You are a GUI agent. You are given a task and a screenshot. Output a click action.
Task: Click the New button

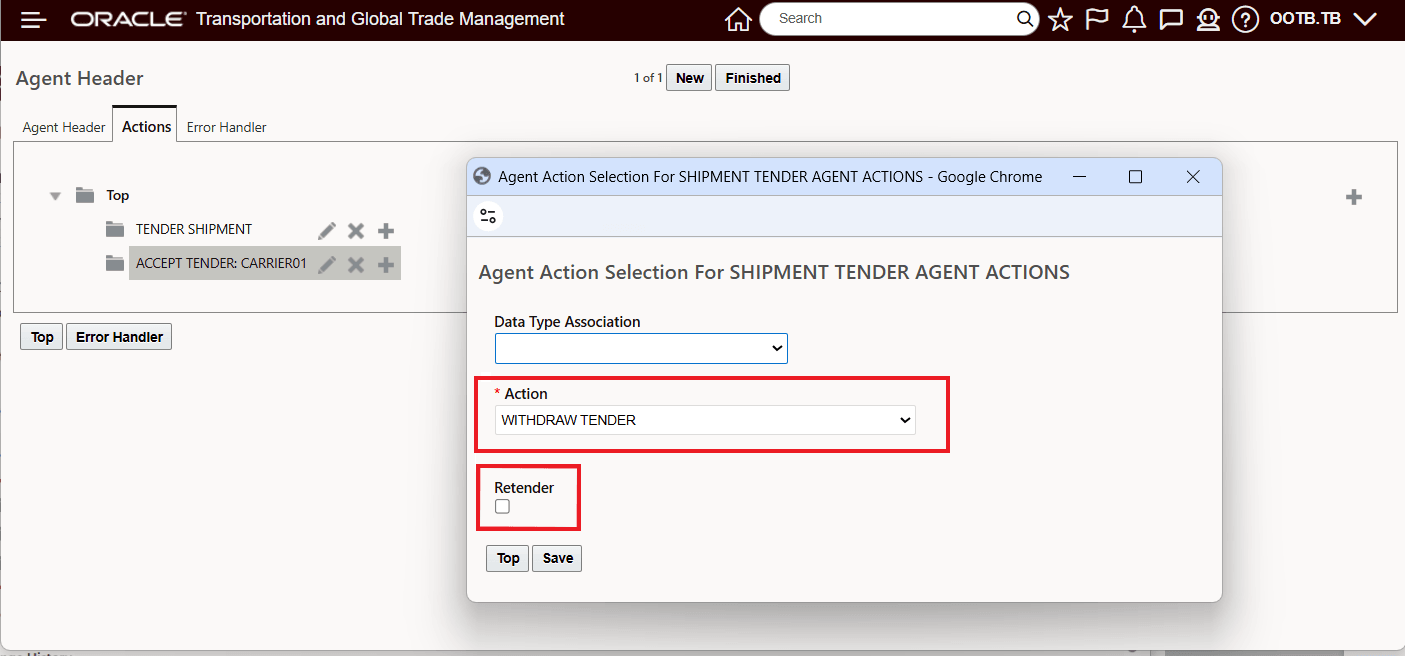pos(690,78)
